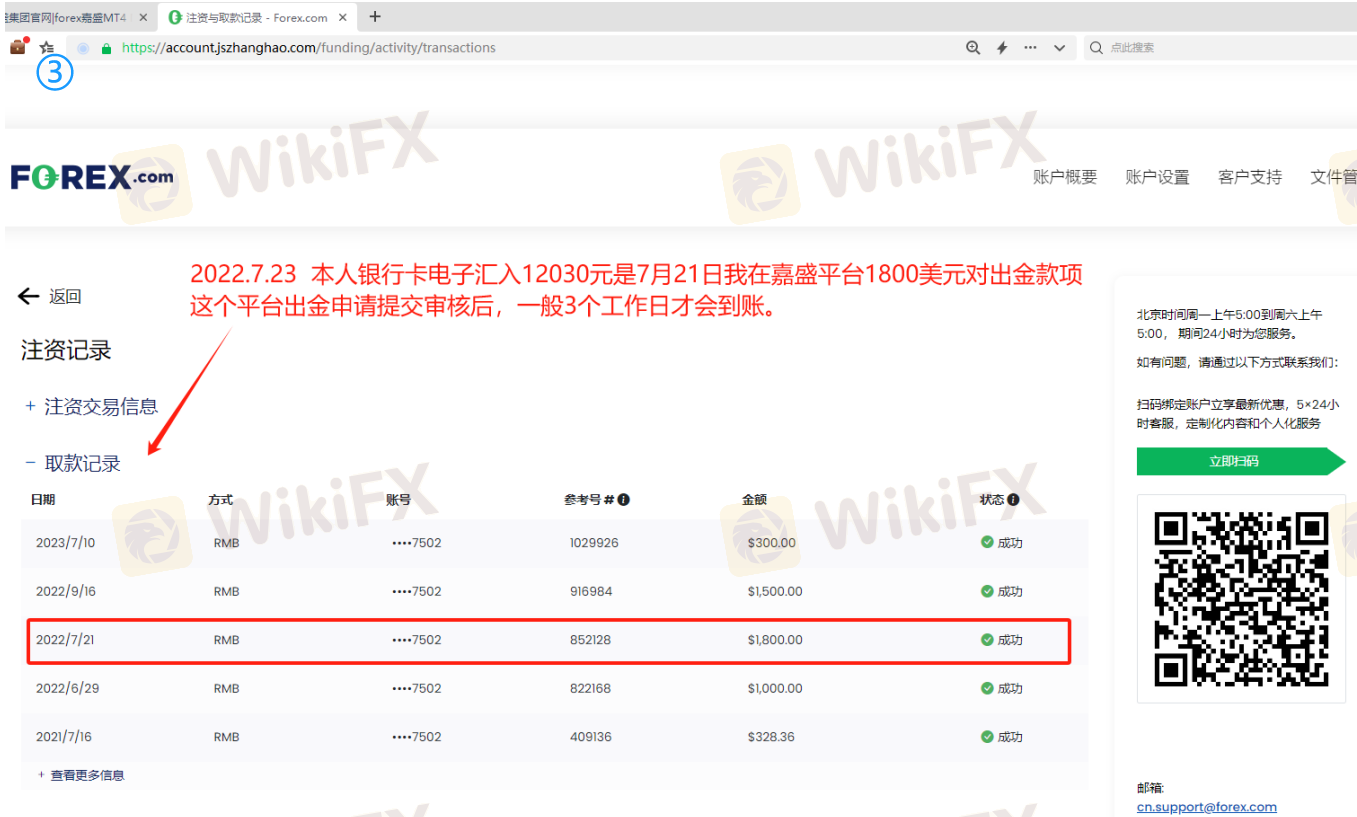Expand the 注资交易信息 section
This screenshot has height=817, width=1357.
pos(91,407)
